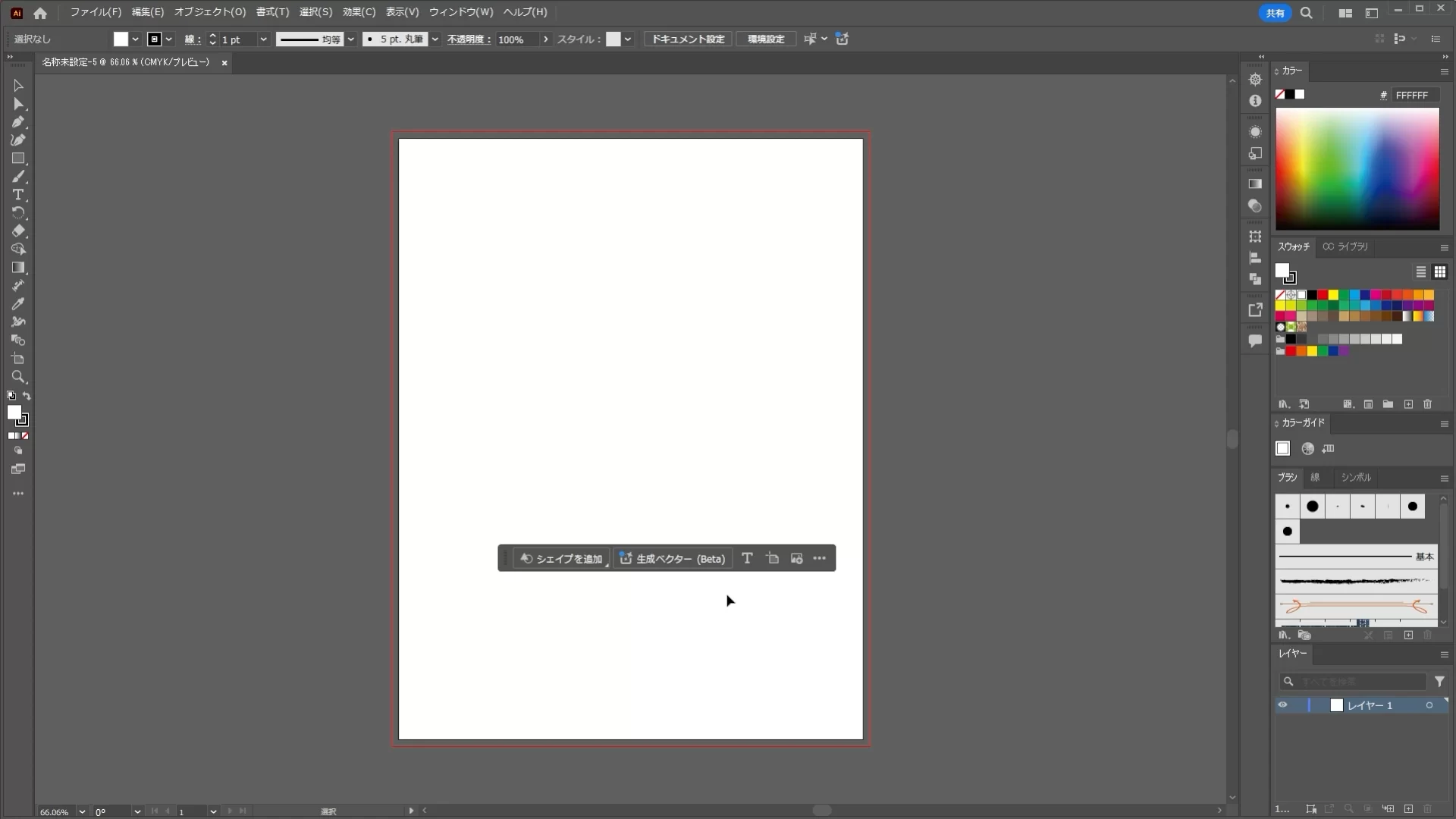
Task: Click target circle of レイヤー 1
Action: (1429, 705)
